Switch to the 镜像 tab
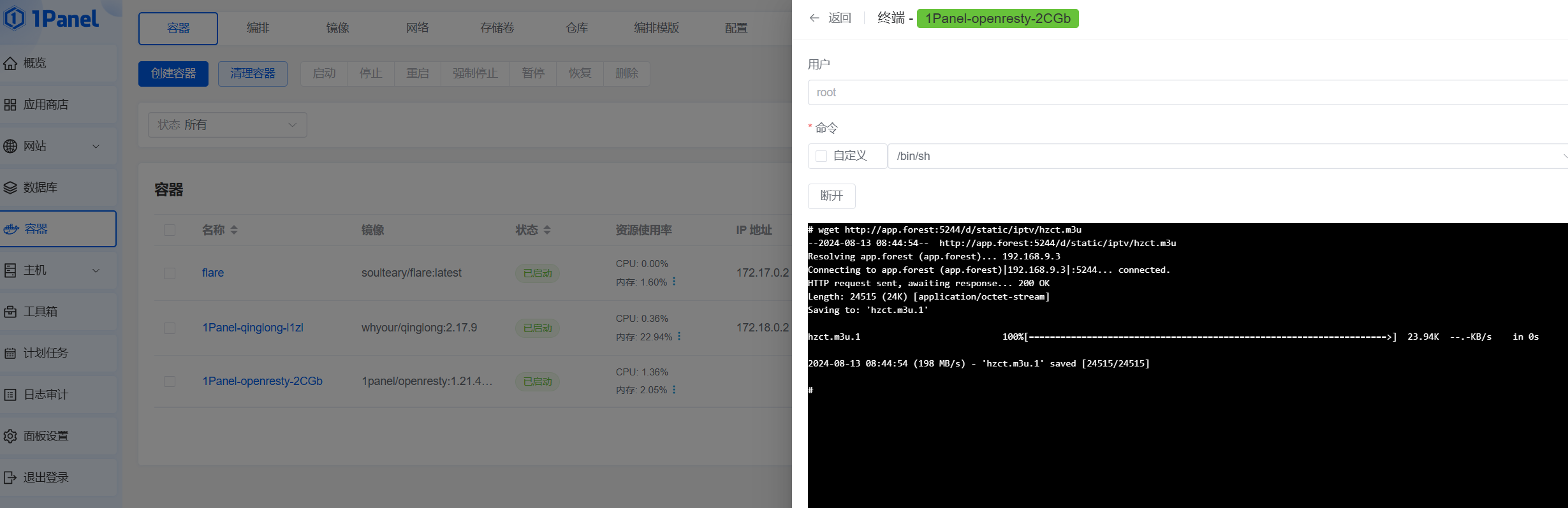 [x=337, y=28]
